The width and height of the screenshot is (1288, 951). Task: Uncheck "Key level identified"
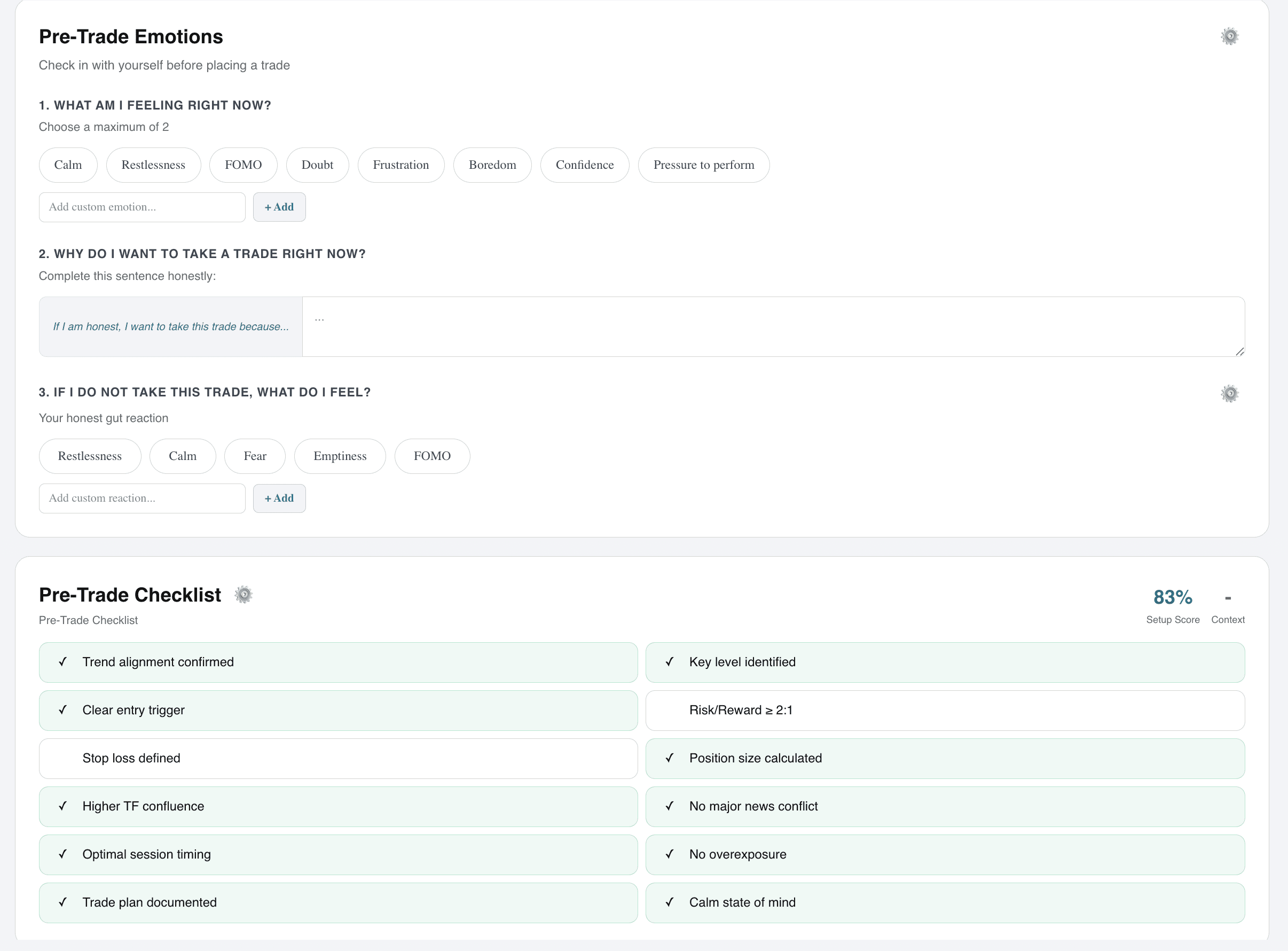(x=945, y=662)
